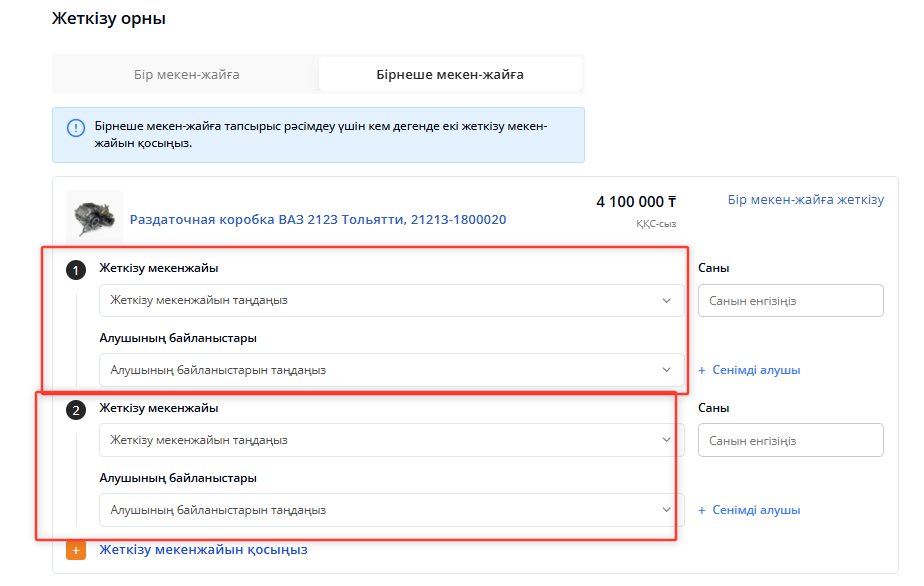The width and height of the screenshot is (924, 586).
Task: Open the Раздаточная коробка ВАЗ 2123 product link
Action: (318, 220)
